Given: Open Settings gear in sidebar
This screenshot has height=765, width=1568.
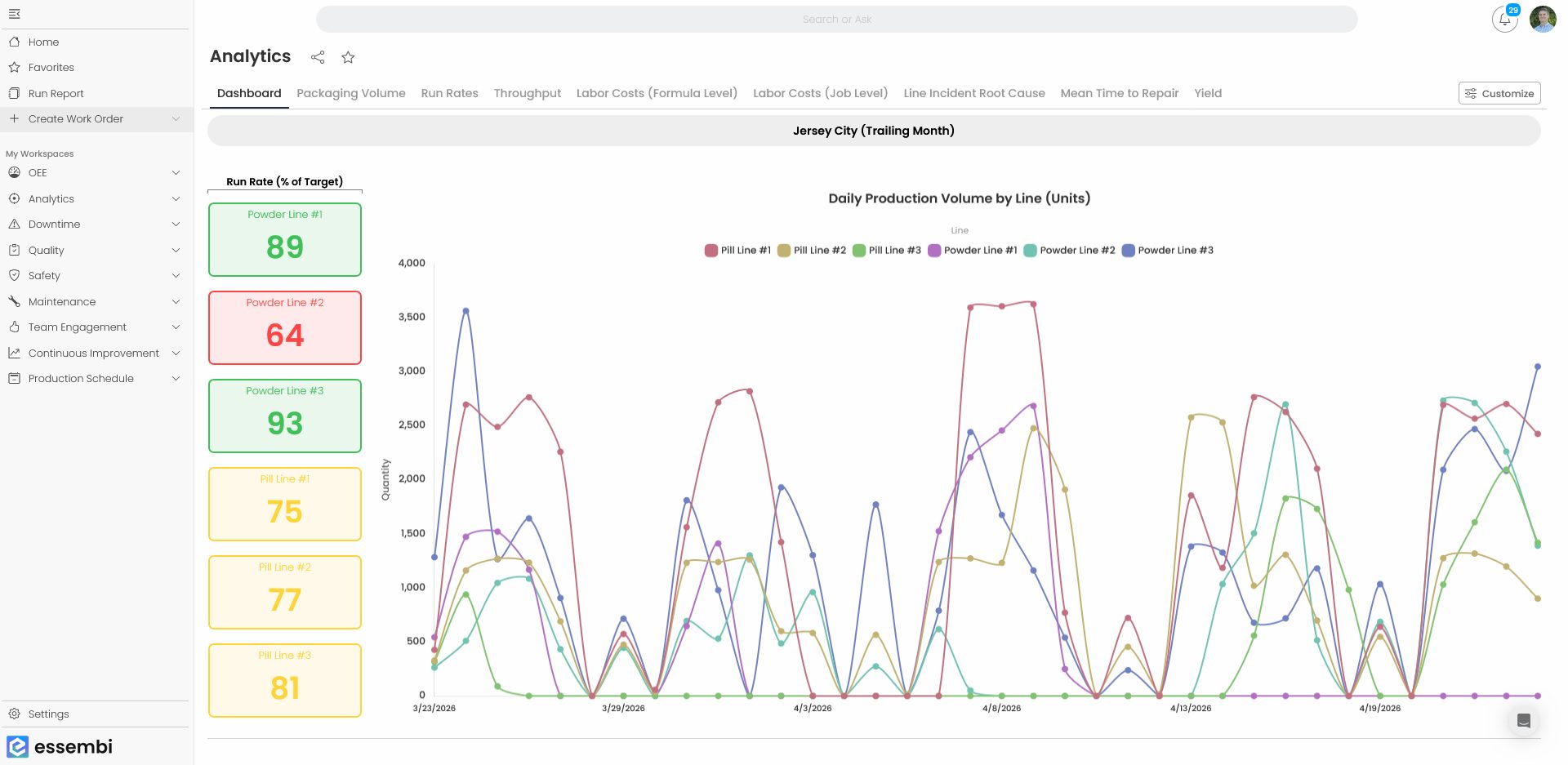Looking at the screenshot, I should click(x=14, y=714).
